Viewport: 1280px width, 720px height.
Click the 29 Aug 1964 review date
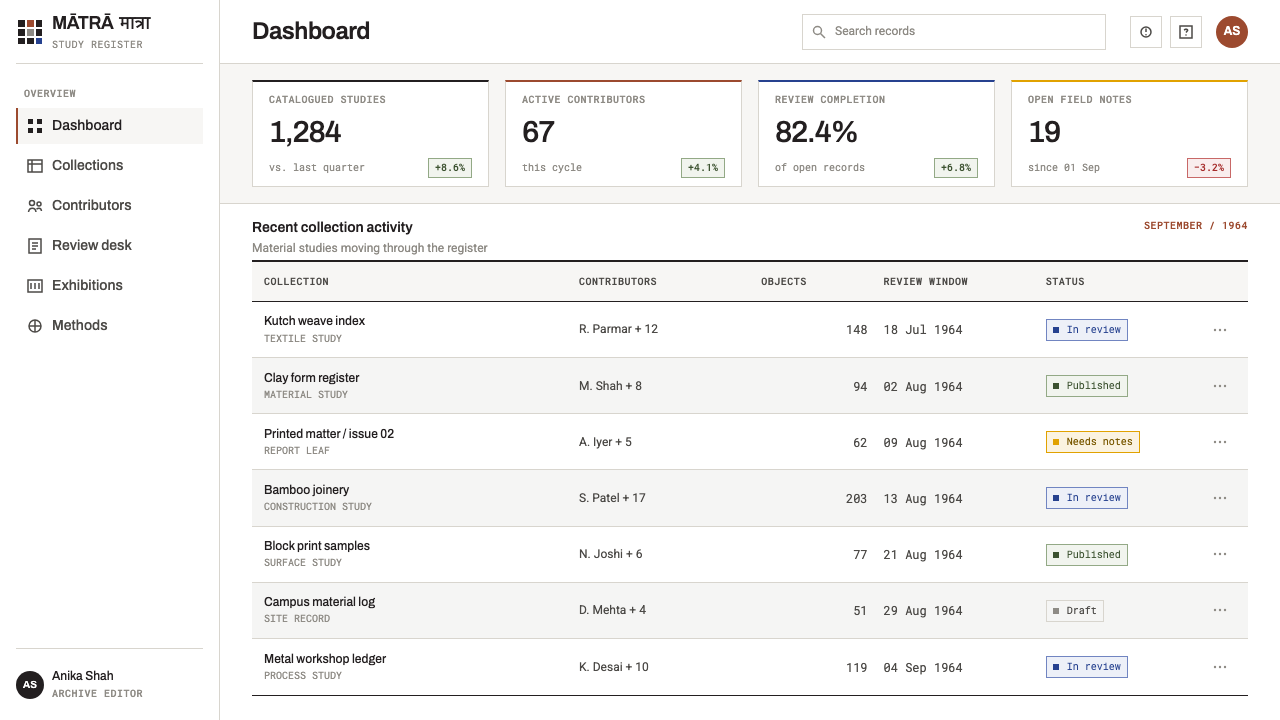coord(923,611)
